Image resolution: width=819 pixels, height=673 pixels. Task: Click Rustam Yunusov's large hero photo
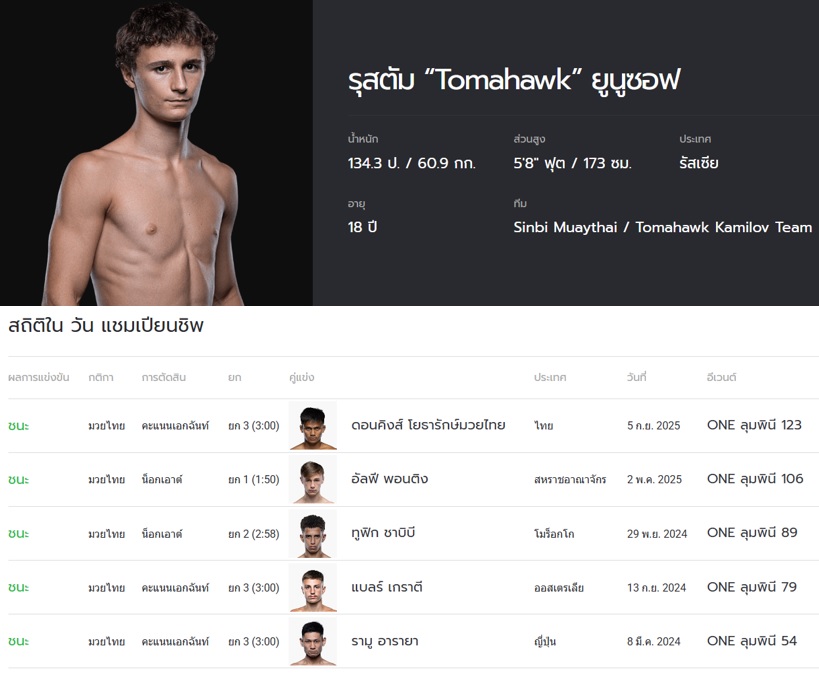(156, 153)
